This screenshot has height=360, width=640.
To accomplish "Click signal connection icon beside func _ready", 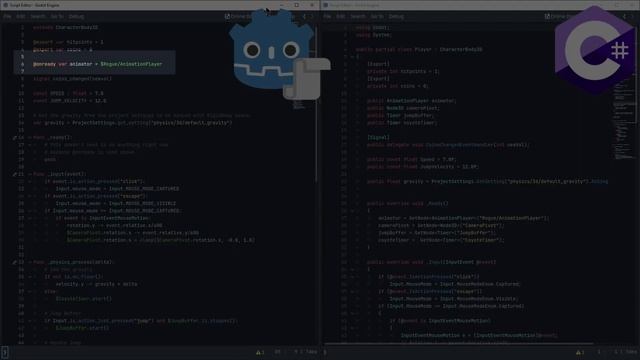I will (14, 138).
